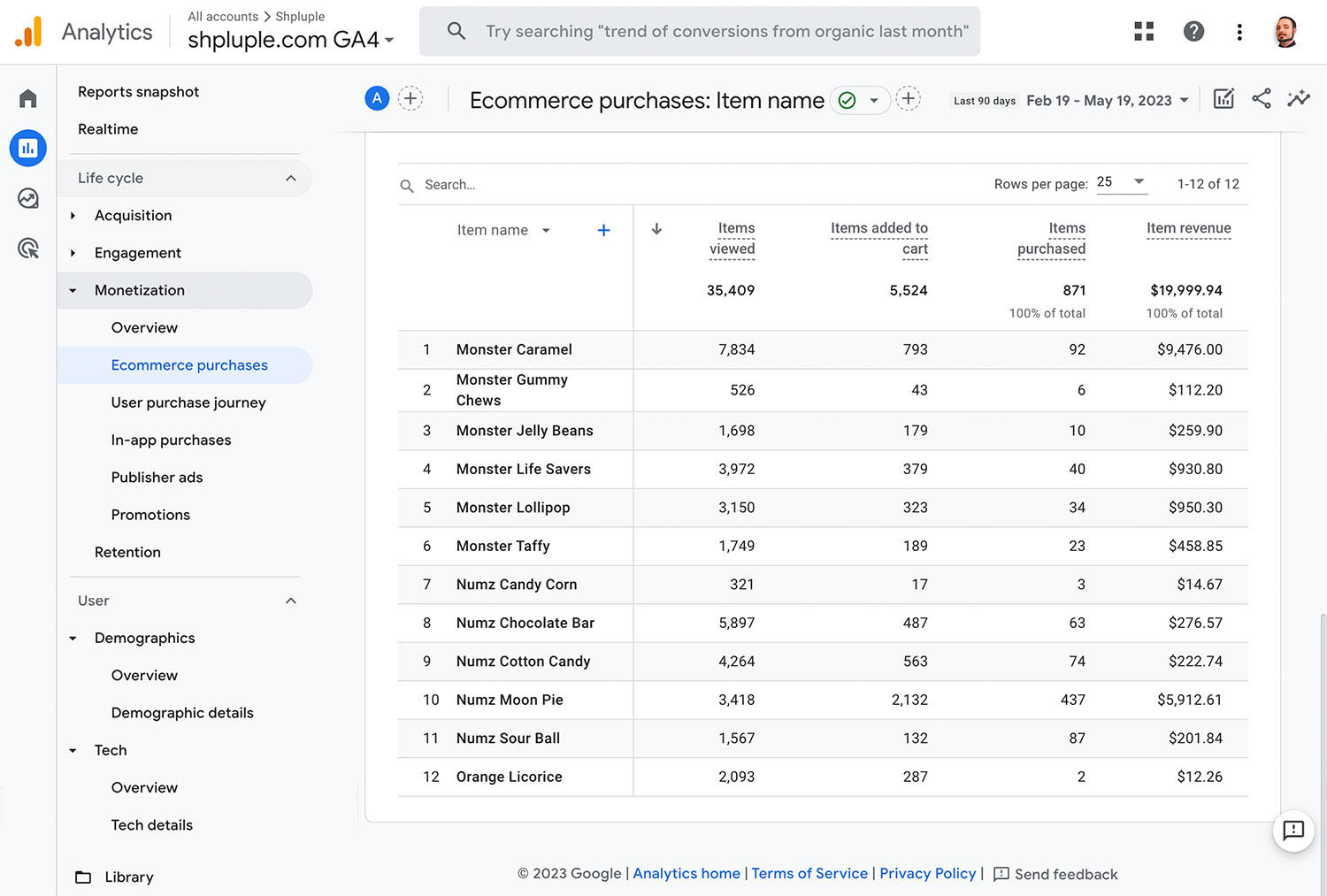Open Demographic details report
Image resolution: width=1327 pixels, height=896 pixels.
tap(182, 713)
